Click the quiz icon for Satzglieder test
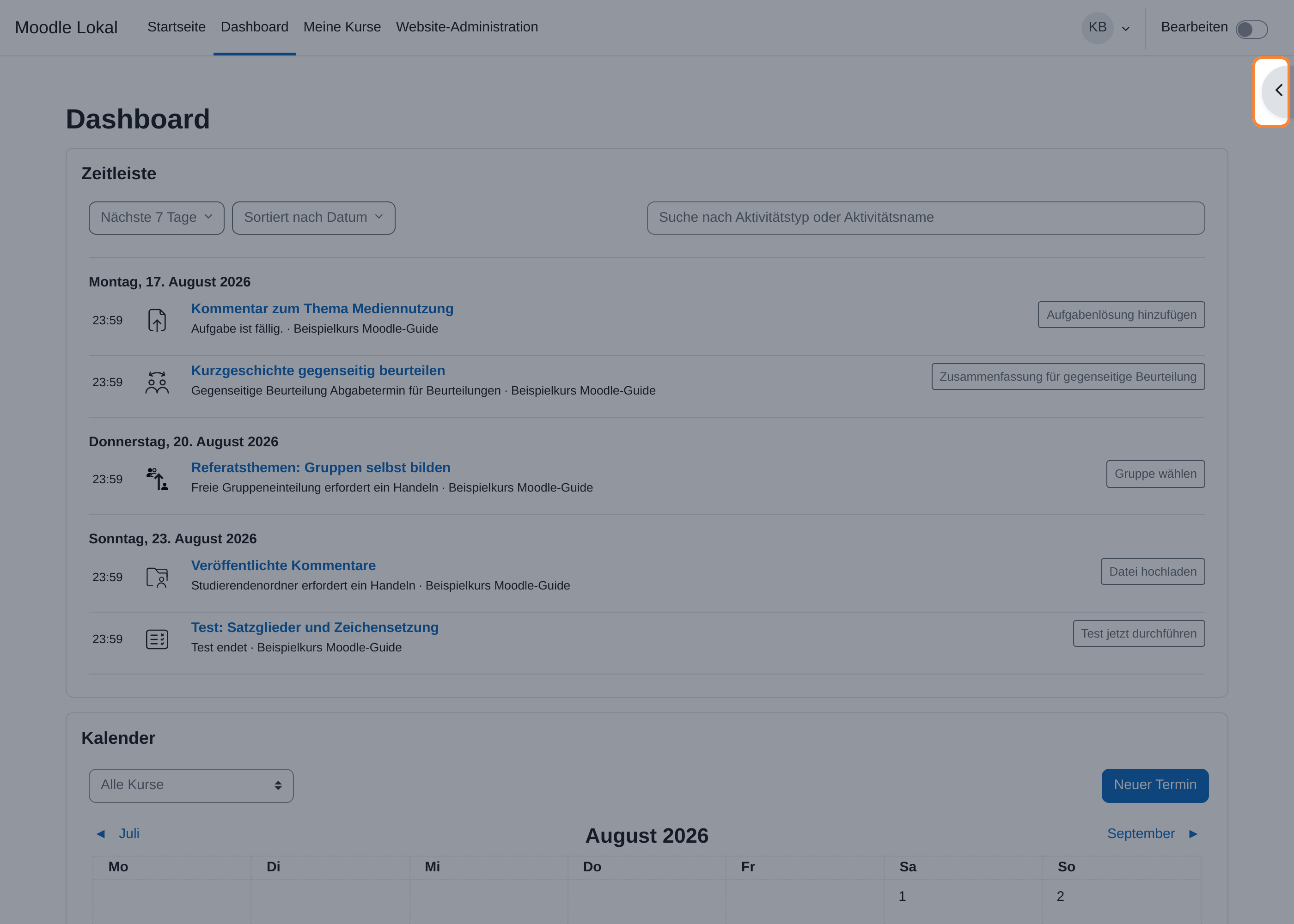The height and width of the screenshot is (924, 1294). pos(157,639)
